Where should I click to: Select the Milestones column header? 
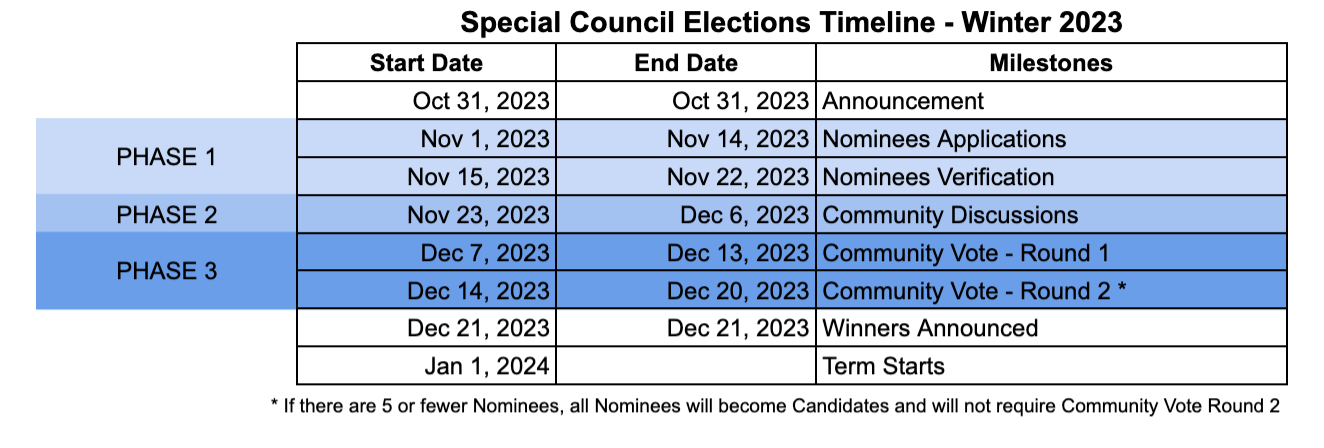pyautogui.click(x=1051, y=63)
